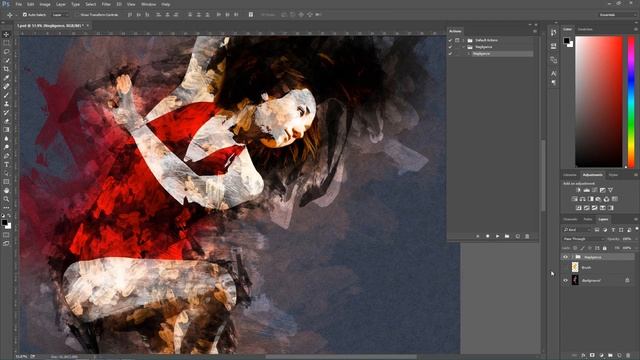Select the Clone Stamp tool
This screenshot has height=360, width=640.
(6, 104)
